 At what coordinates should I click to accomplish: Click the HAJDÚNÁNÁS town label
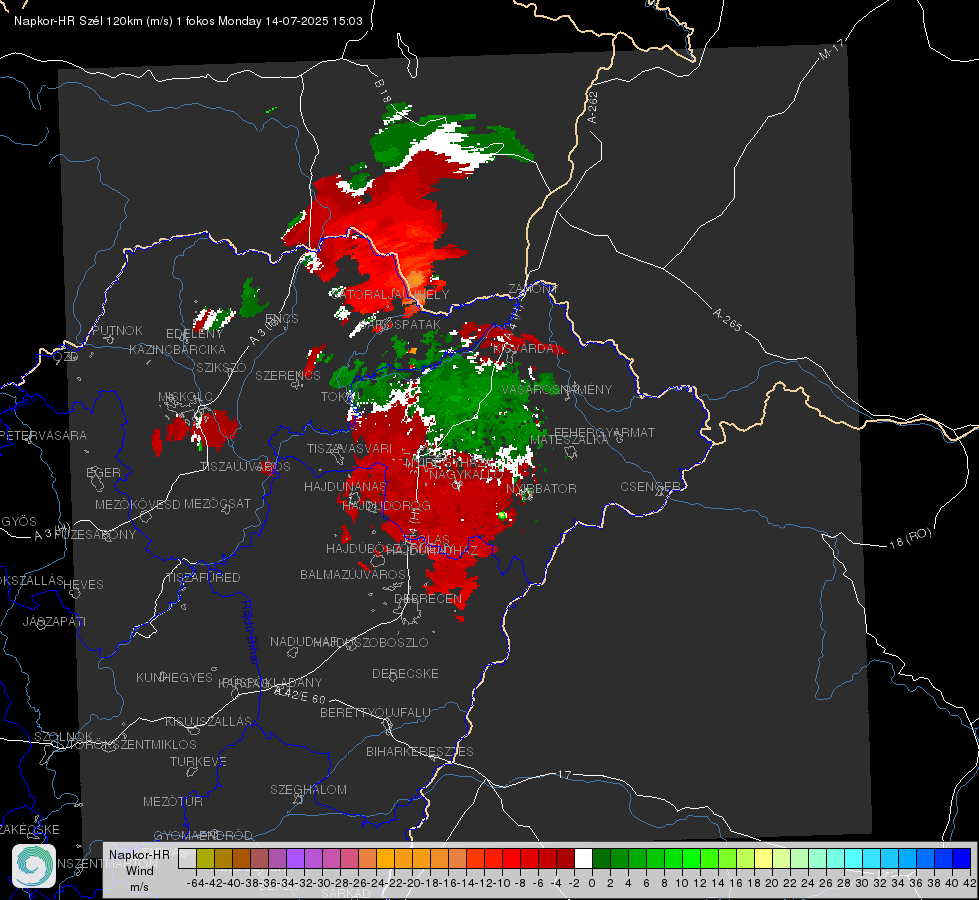click(345, 486)
